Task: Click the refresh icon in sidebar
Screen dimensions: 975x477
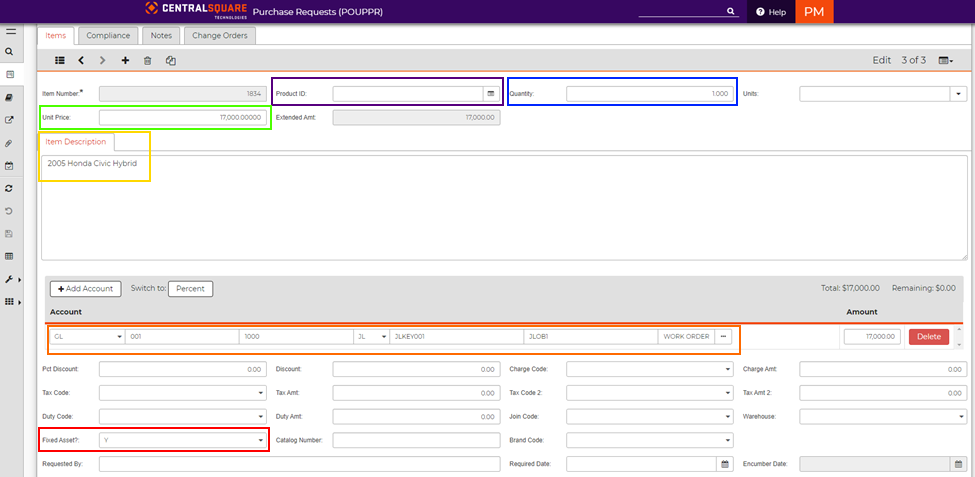Action: point(9,188)
